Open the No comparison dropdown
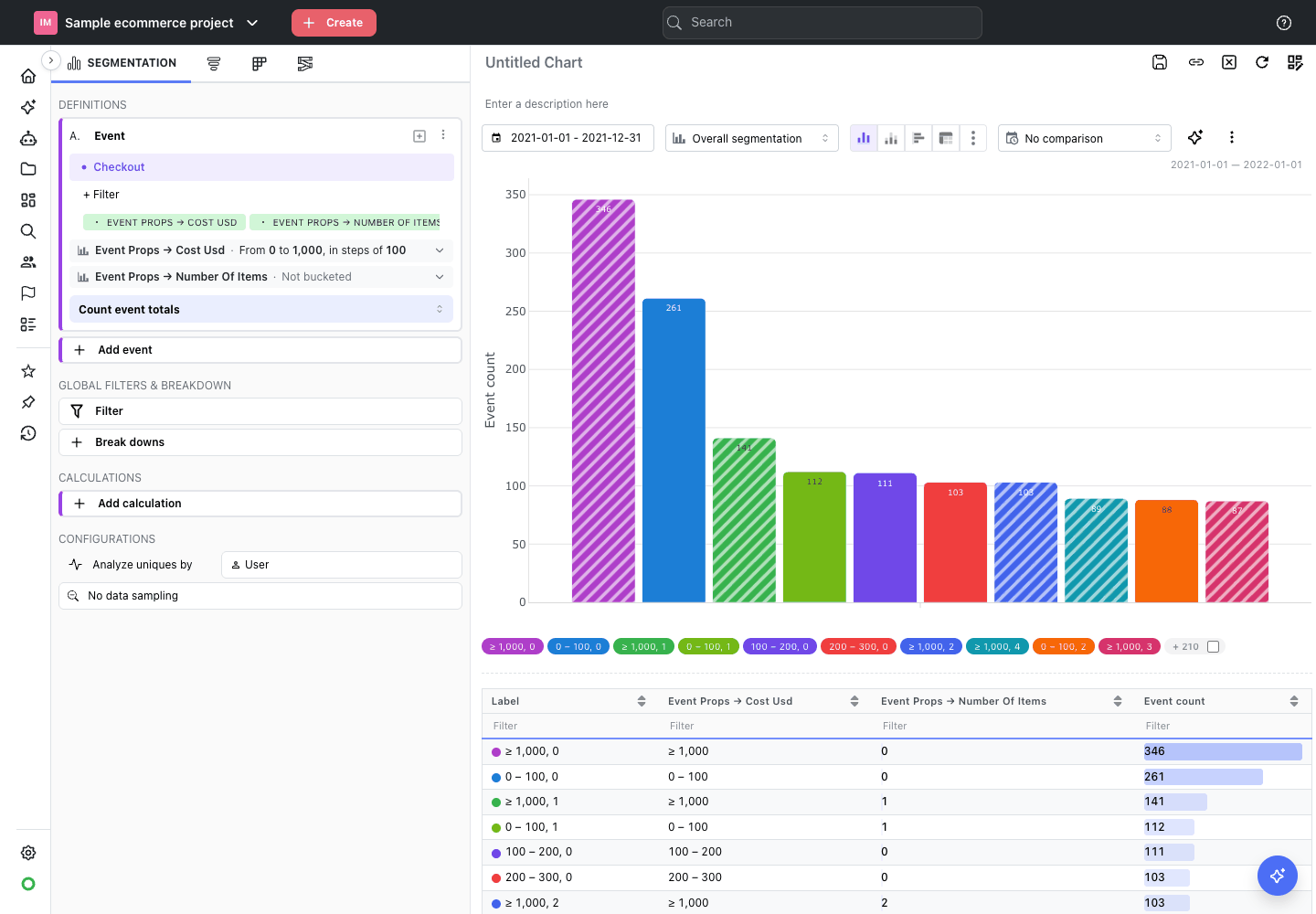The image size is (1316, 914). [1085, 138]
